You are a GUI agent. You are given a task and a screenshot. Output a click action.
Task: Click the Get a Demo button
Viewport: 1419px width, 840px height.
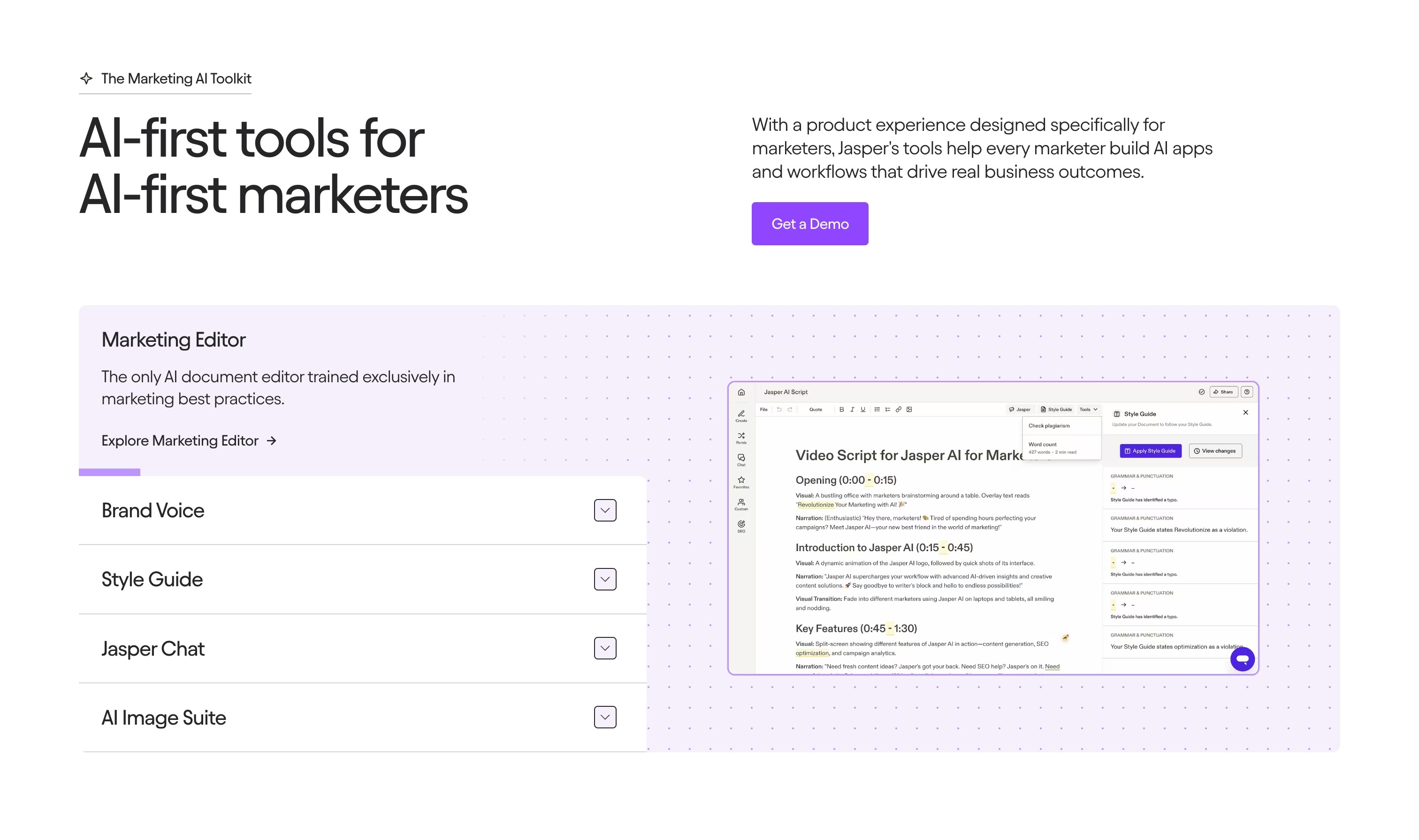pos(810,224)
